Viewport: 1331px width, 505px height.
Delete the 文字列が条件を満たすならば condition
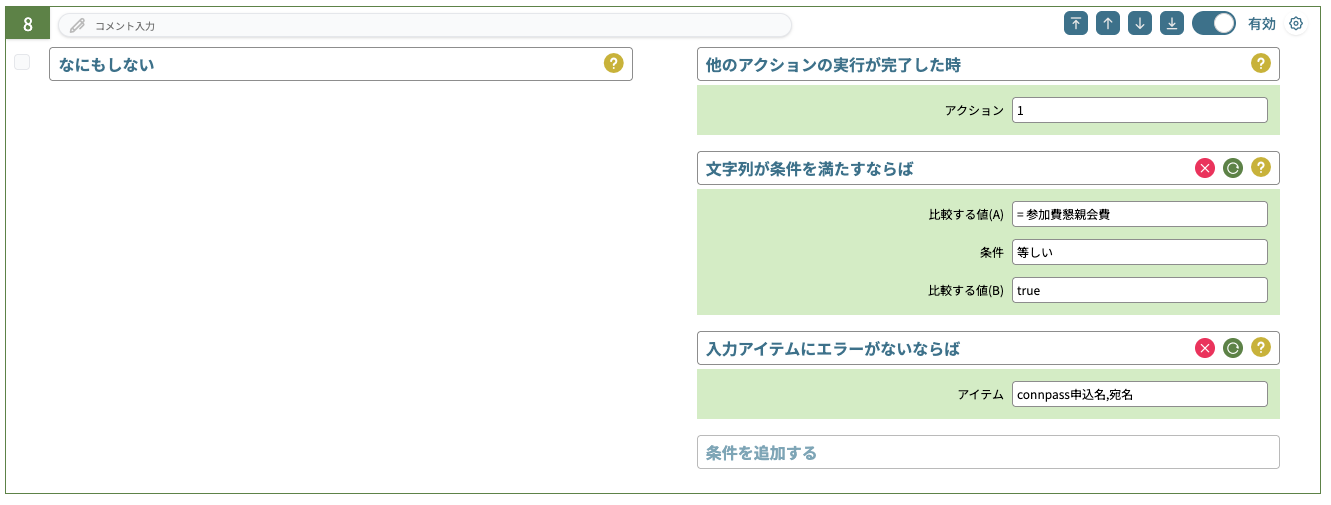tap(1205, 168)
